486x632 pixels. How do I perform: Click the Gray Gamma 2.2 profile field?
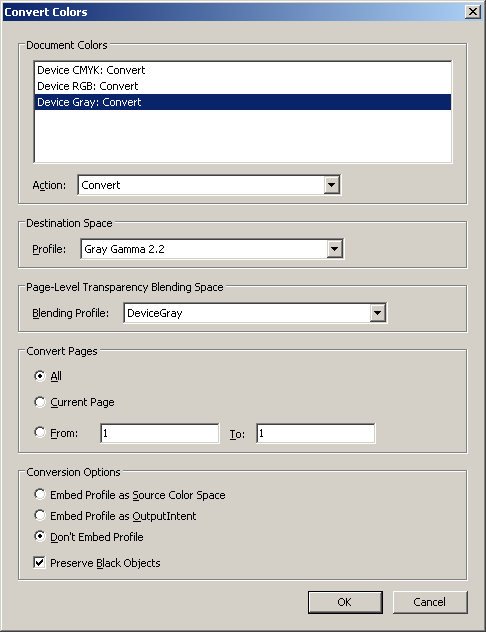coord(212,249)
